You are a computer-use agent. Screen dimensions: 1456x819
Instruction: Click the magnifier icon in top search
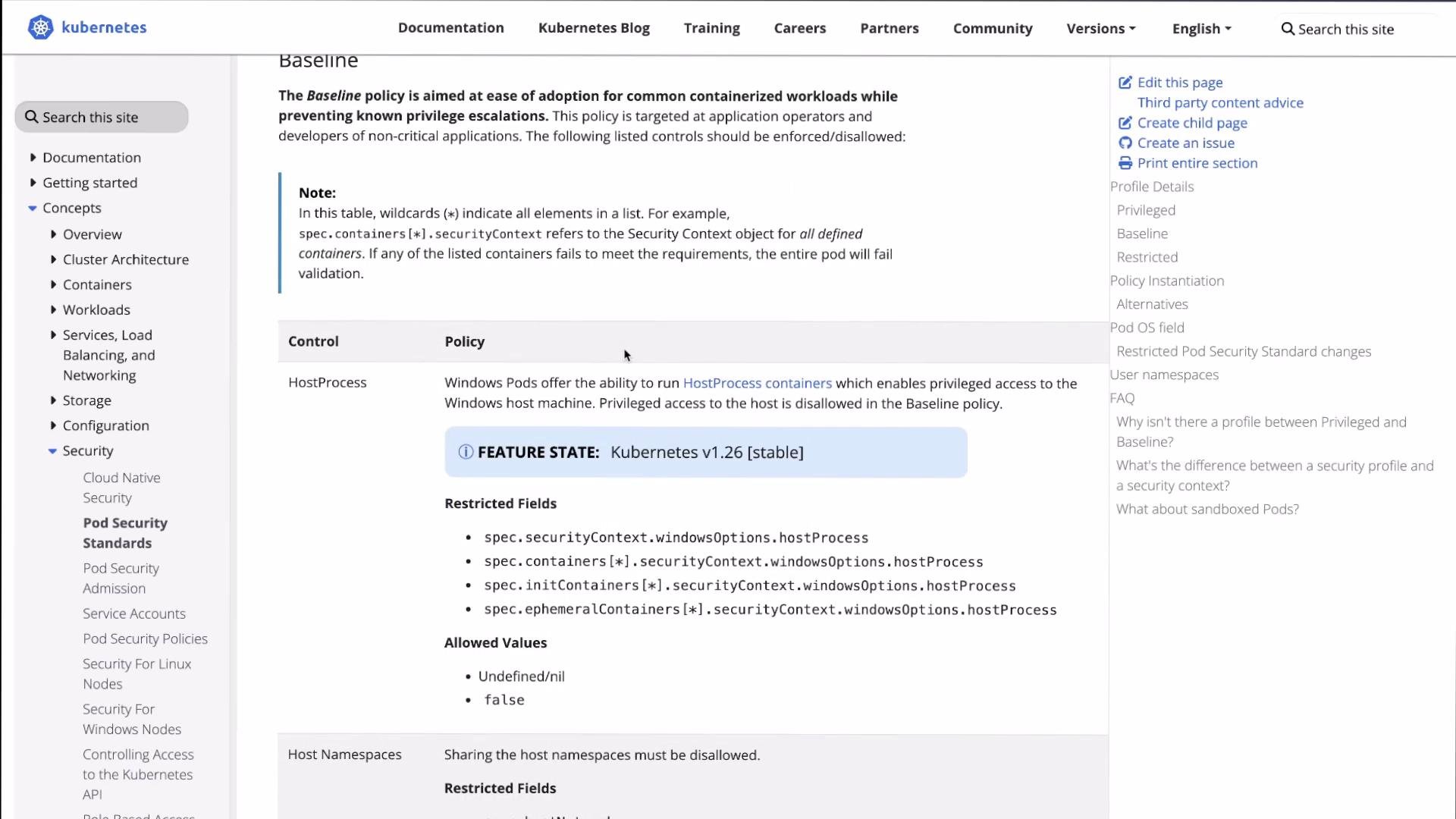coord(1288,29)
